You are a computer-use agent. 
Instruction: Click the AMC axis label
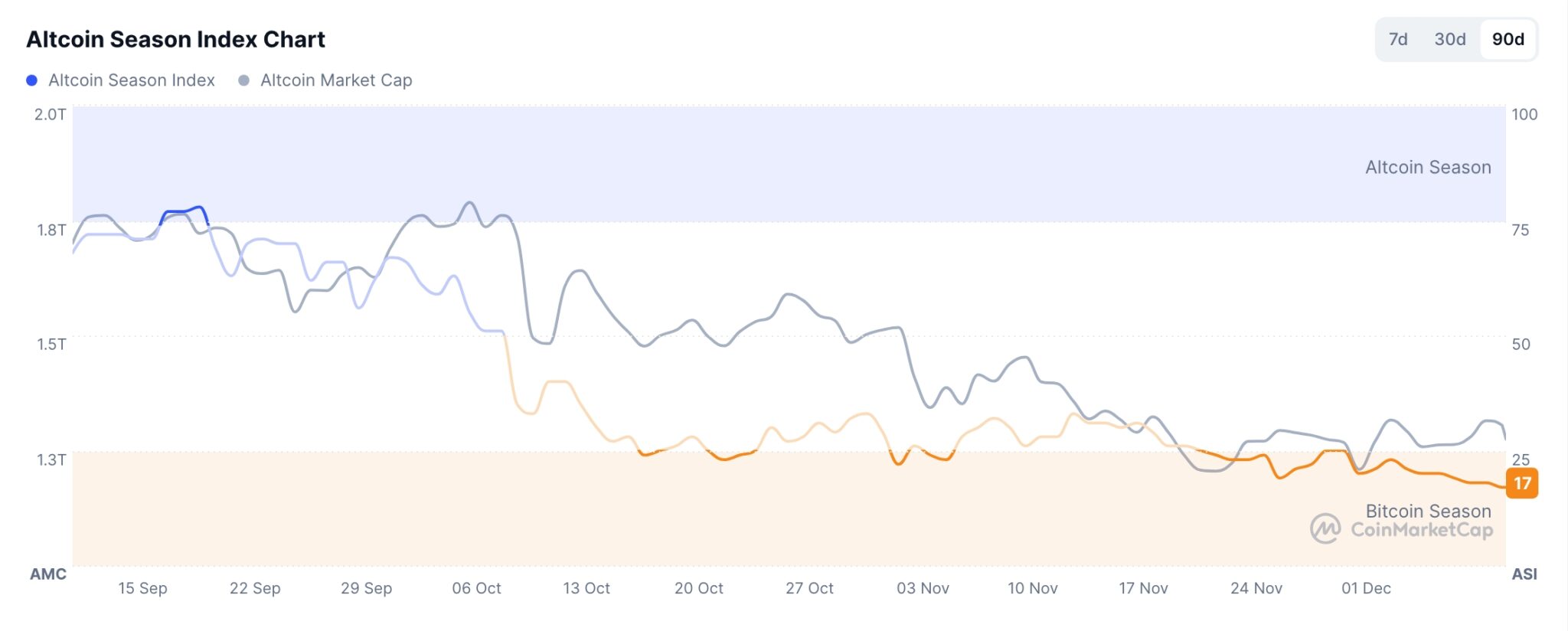point(47,574)
